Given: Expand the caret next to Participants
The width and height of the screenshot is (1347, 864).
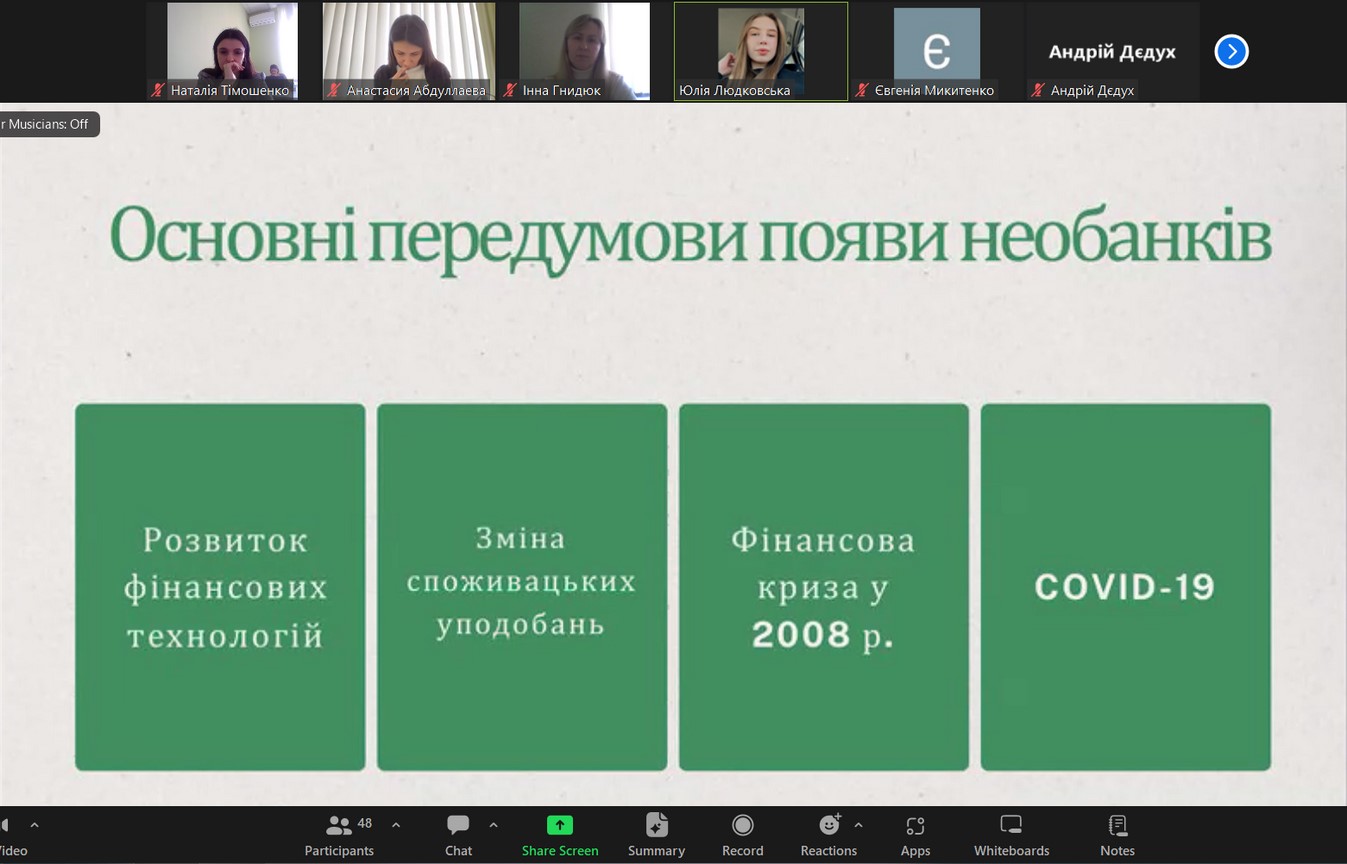Looking at the screenshot, I should coord(396,825).
